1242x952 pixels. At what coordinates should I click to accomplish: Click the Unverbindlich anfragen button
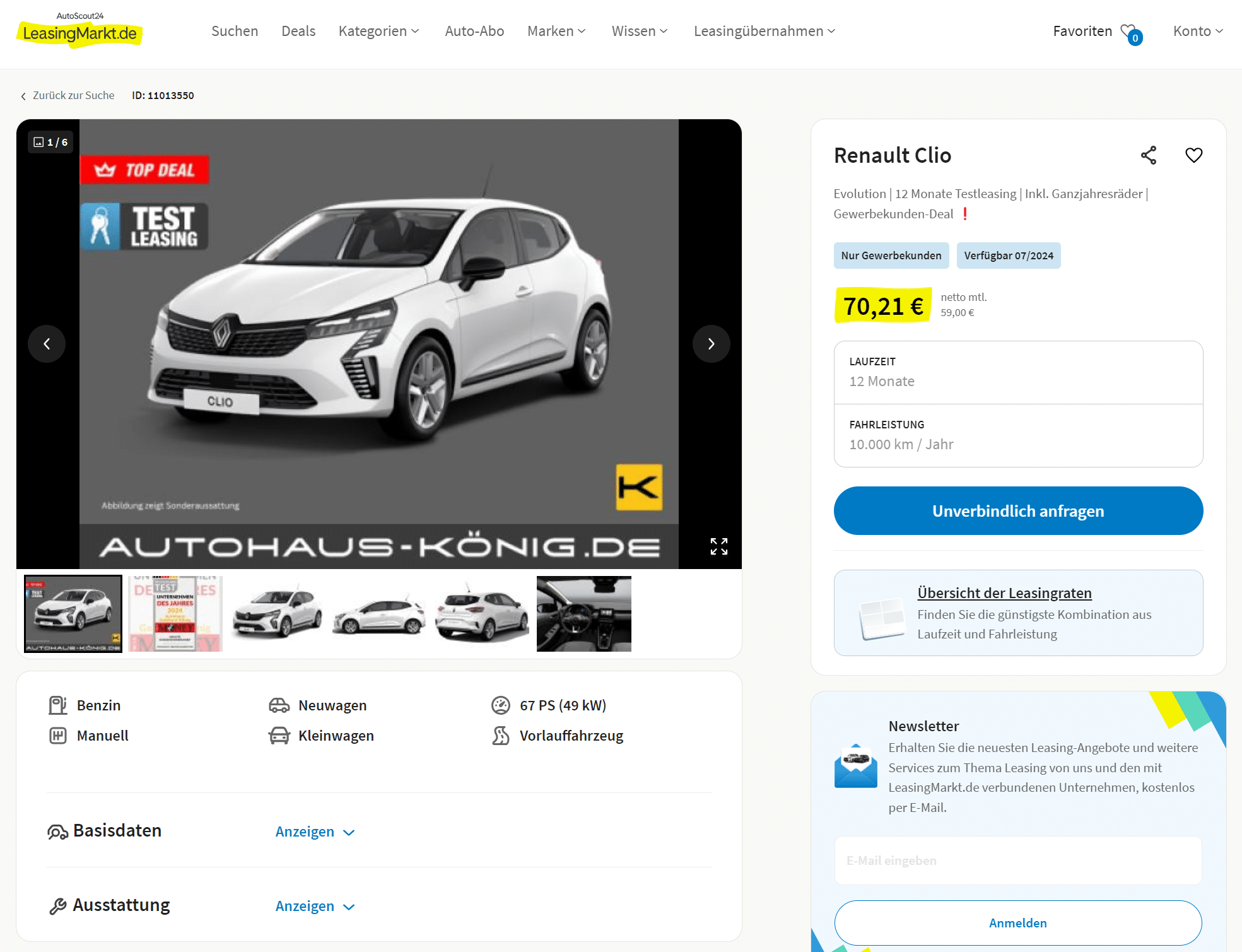[x=1018, y=511]
